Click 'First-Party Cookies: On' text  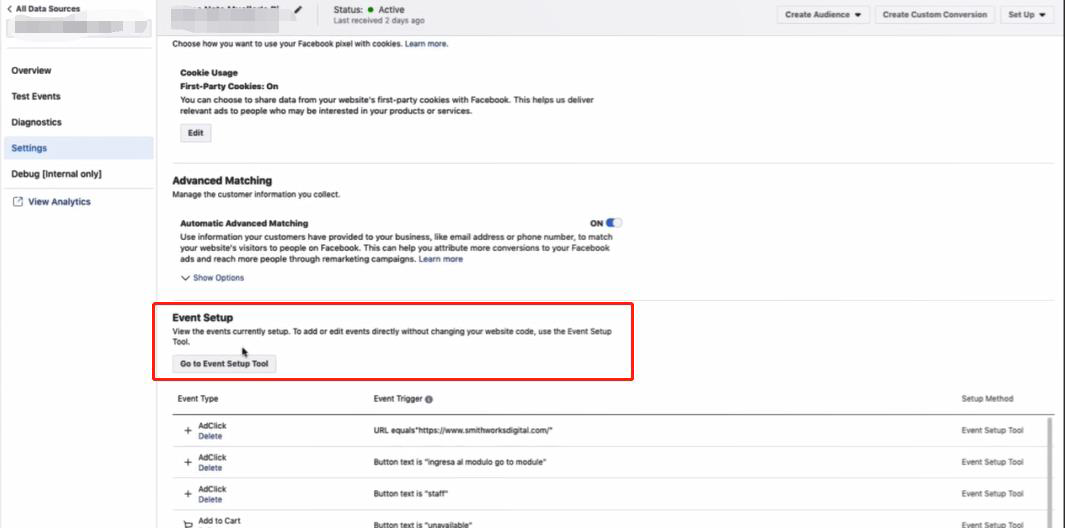229,86
